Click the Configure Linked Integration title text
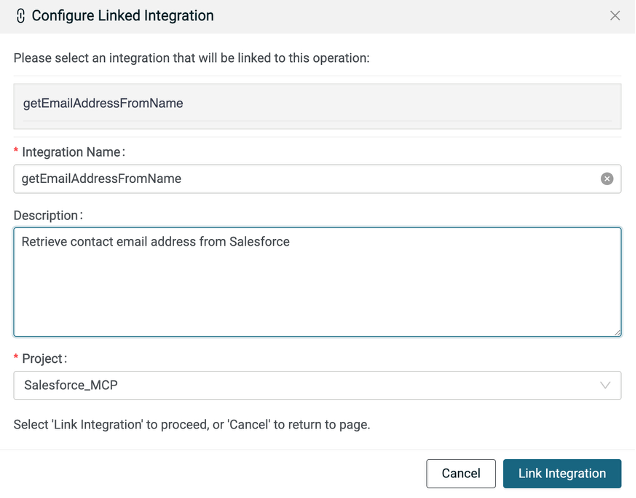The image size is (636, 498). coord(122,16)
